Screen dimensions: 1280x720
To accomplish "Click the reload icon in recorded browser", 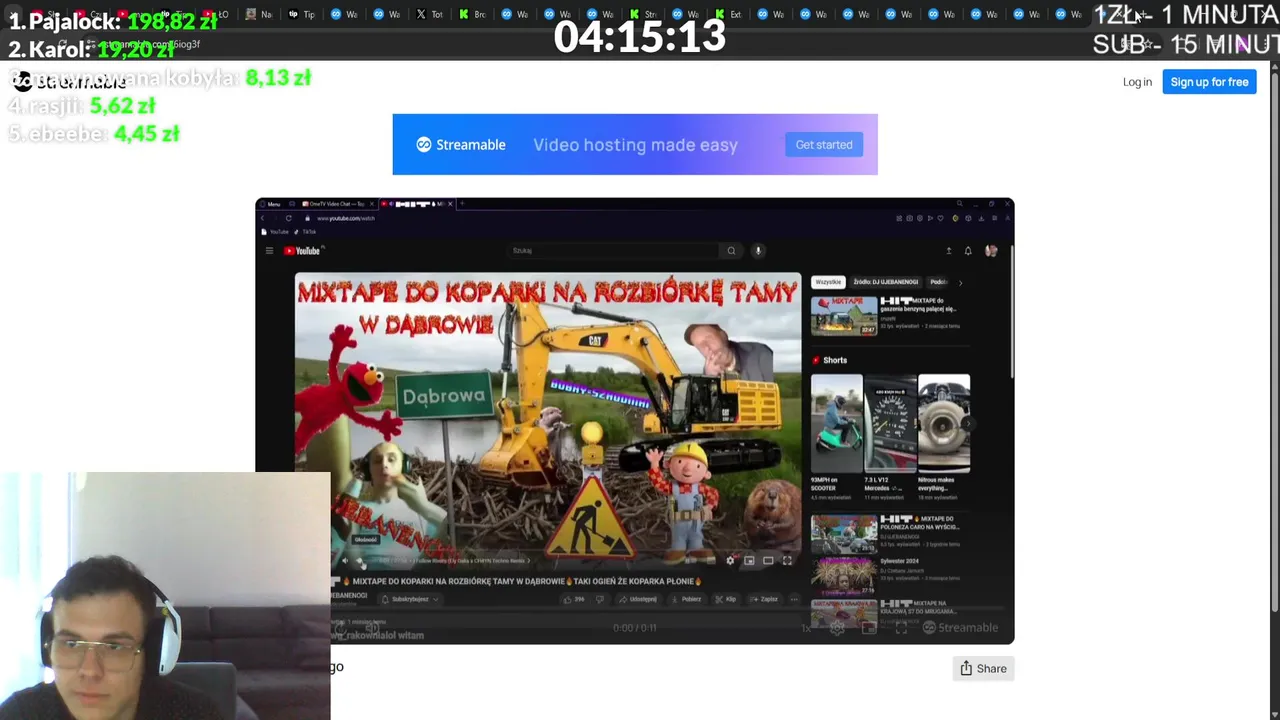I will (x=288, y=218).
